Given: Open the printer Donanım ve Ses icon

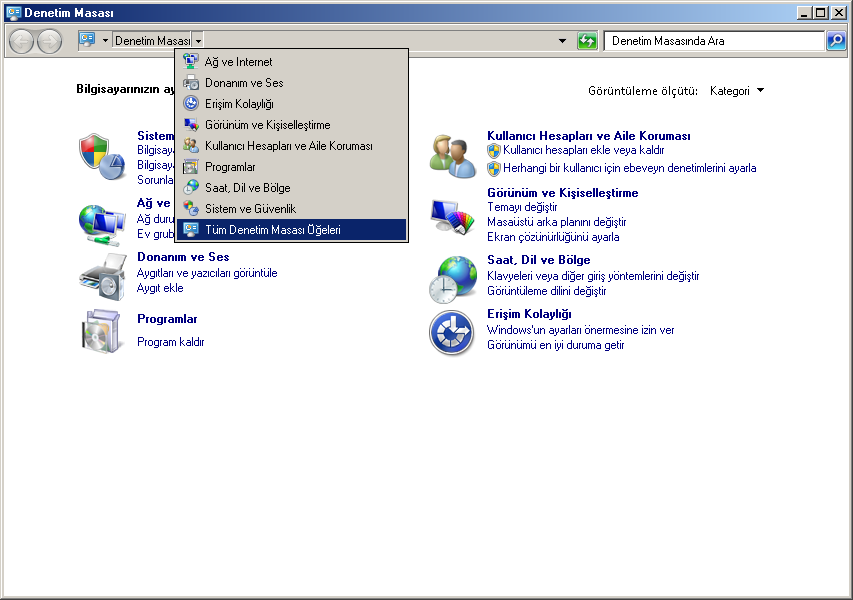Looking at the screenshot, I should (102, 276).
